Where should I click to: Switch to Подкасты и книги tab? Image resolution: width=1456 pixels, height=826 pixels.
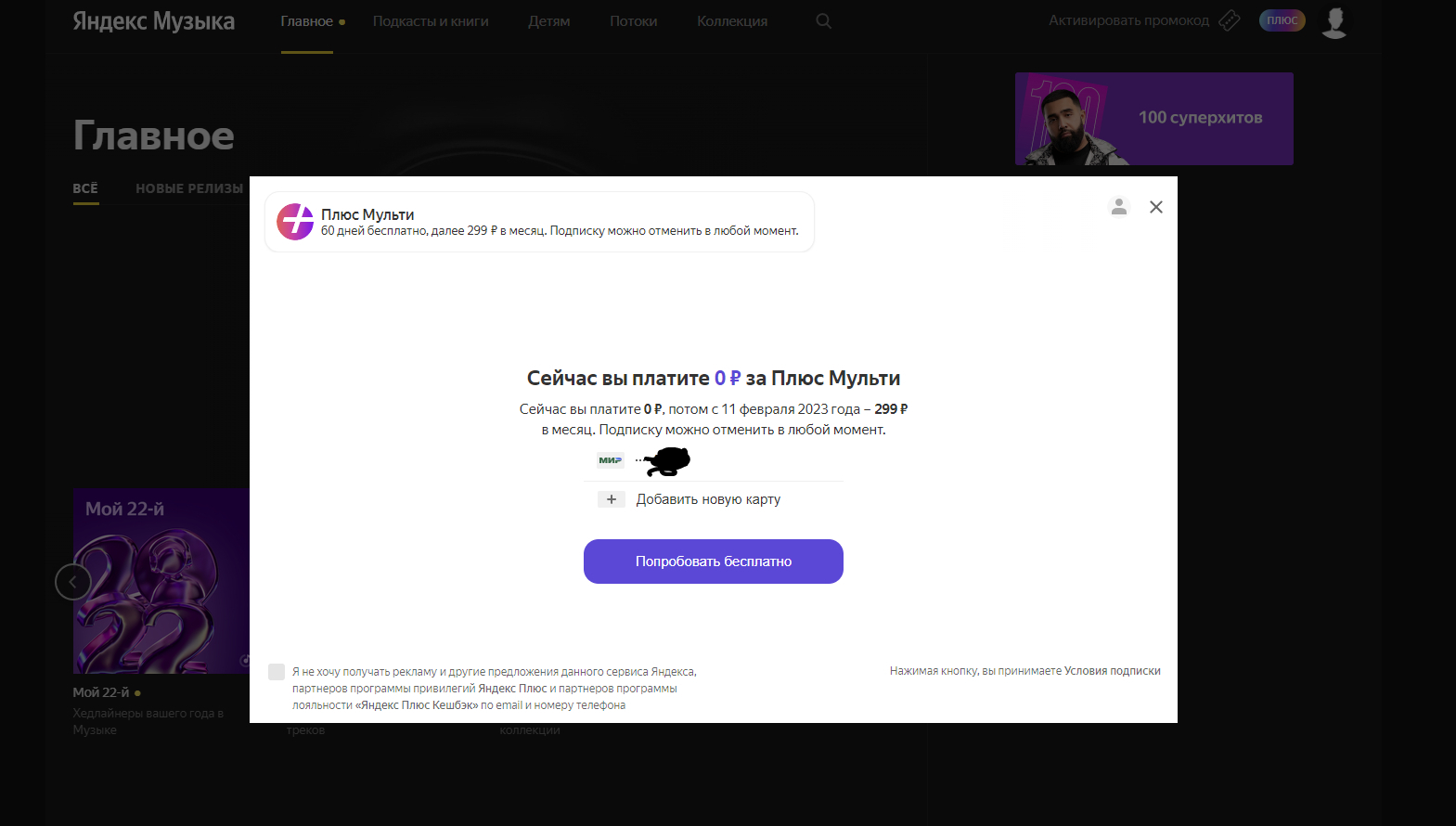point(431,21)
